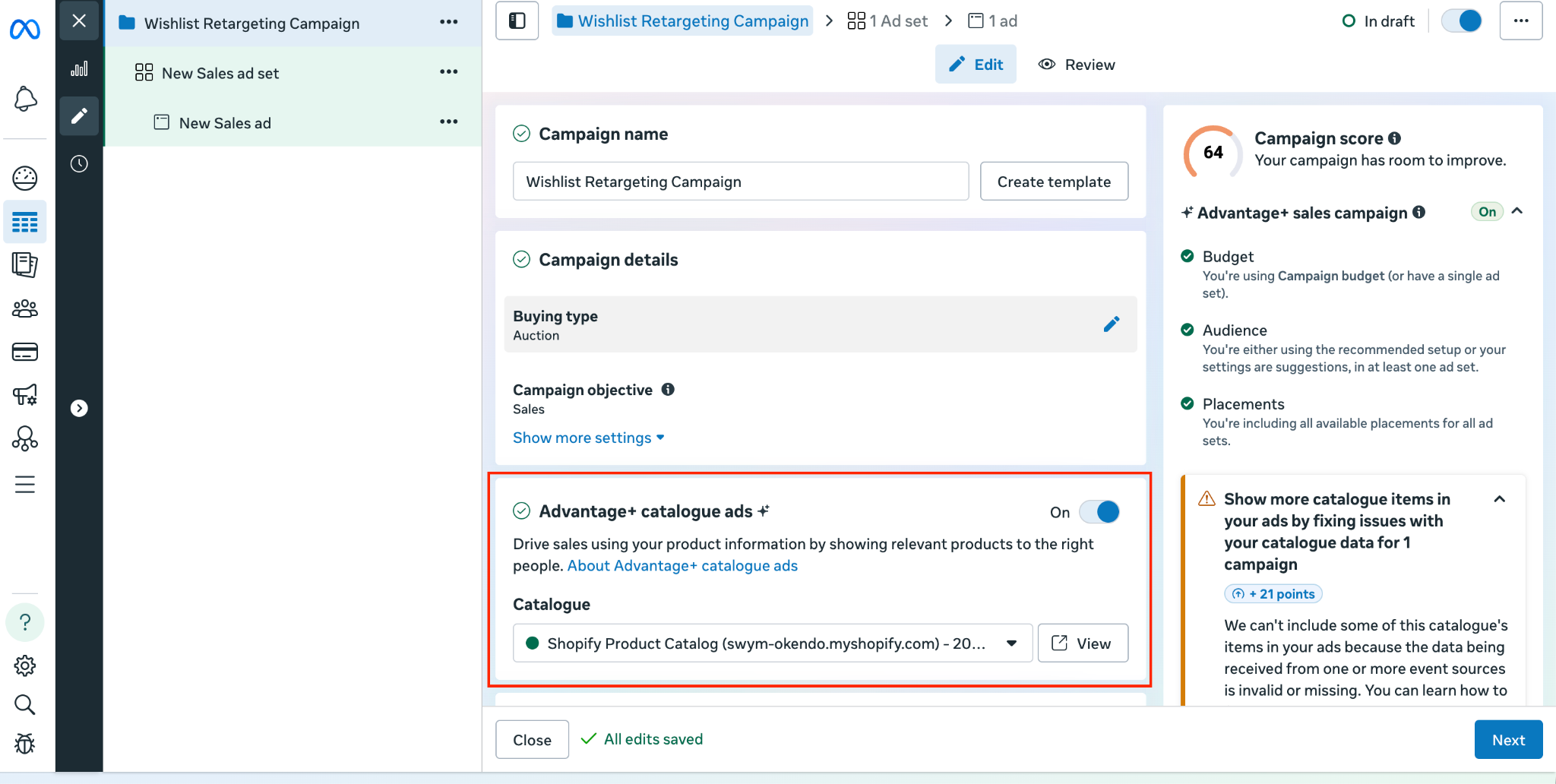Turn off Advantage+ catalogue ads toggle
The image size is (1556, 784).
(1099, 512)
